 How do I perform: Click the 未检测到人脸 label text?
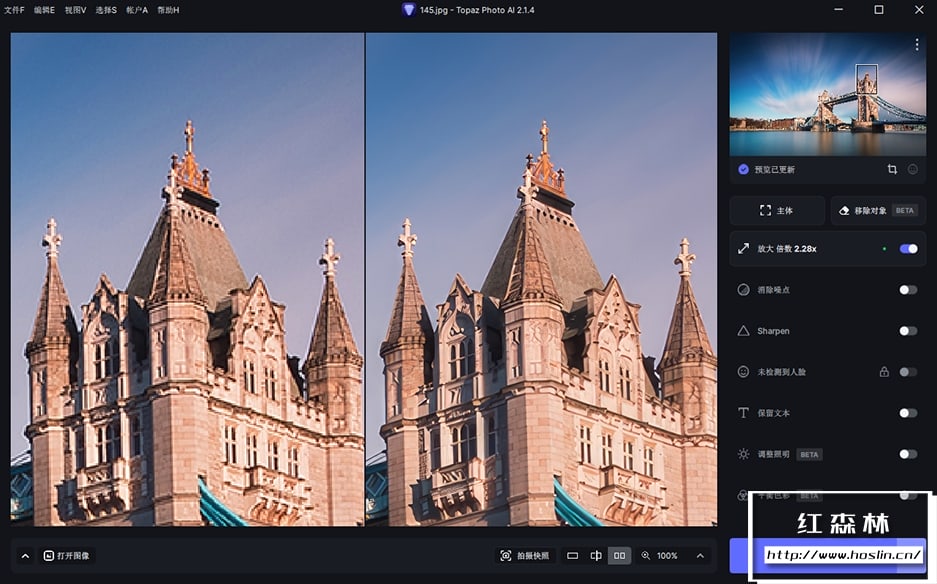tap(782, 372)
